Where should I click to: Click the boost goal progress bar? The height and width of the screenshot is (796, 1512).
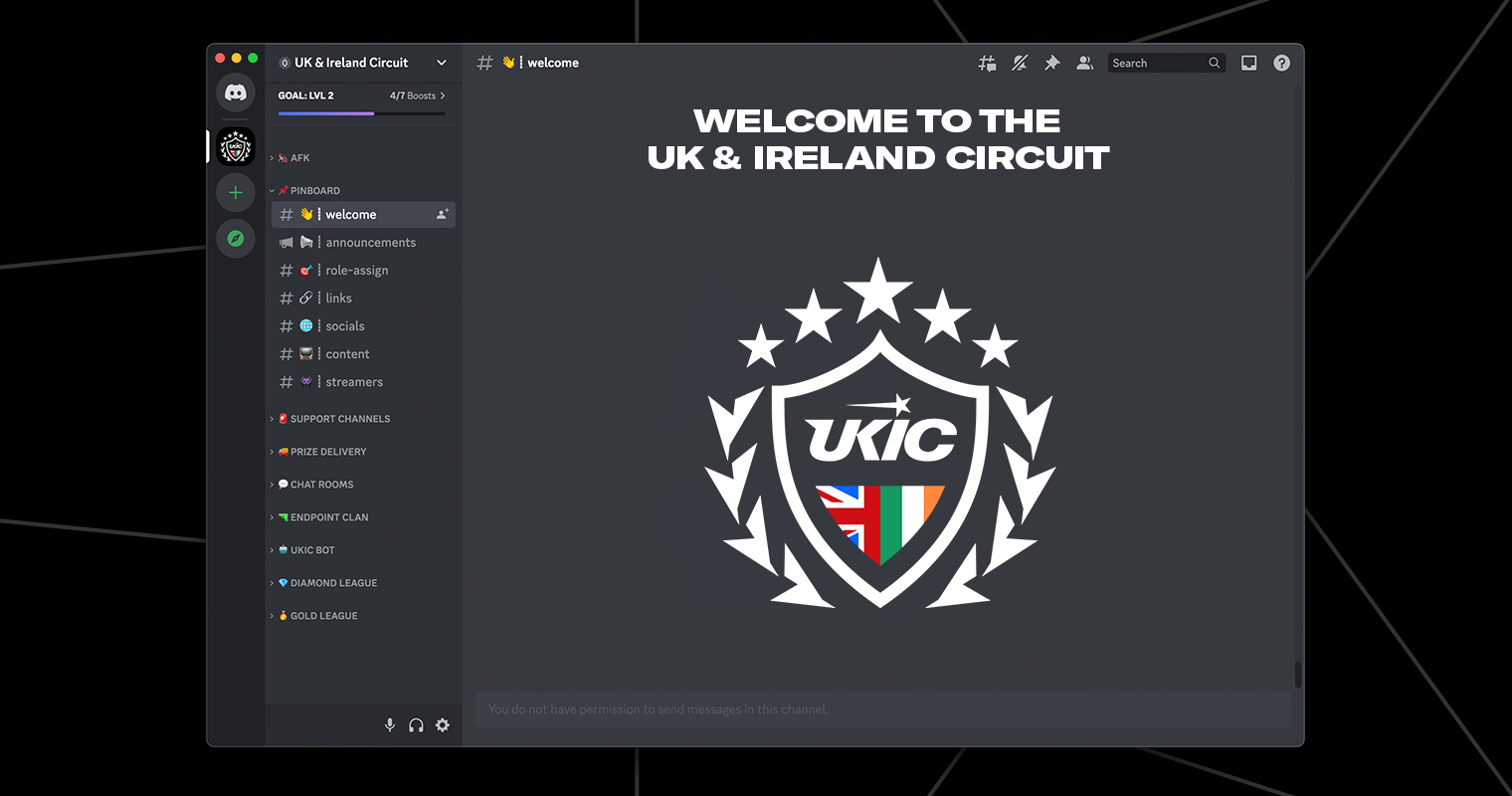(x=362, y=113)
